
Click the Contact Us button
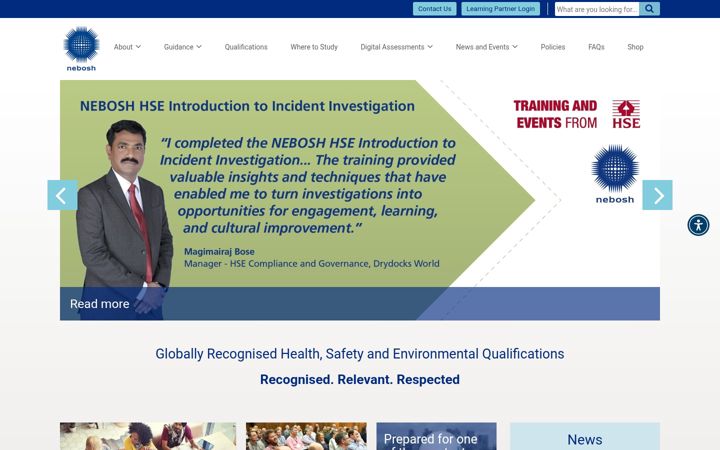coord(434,9)
